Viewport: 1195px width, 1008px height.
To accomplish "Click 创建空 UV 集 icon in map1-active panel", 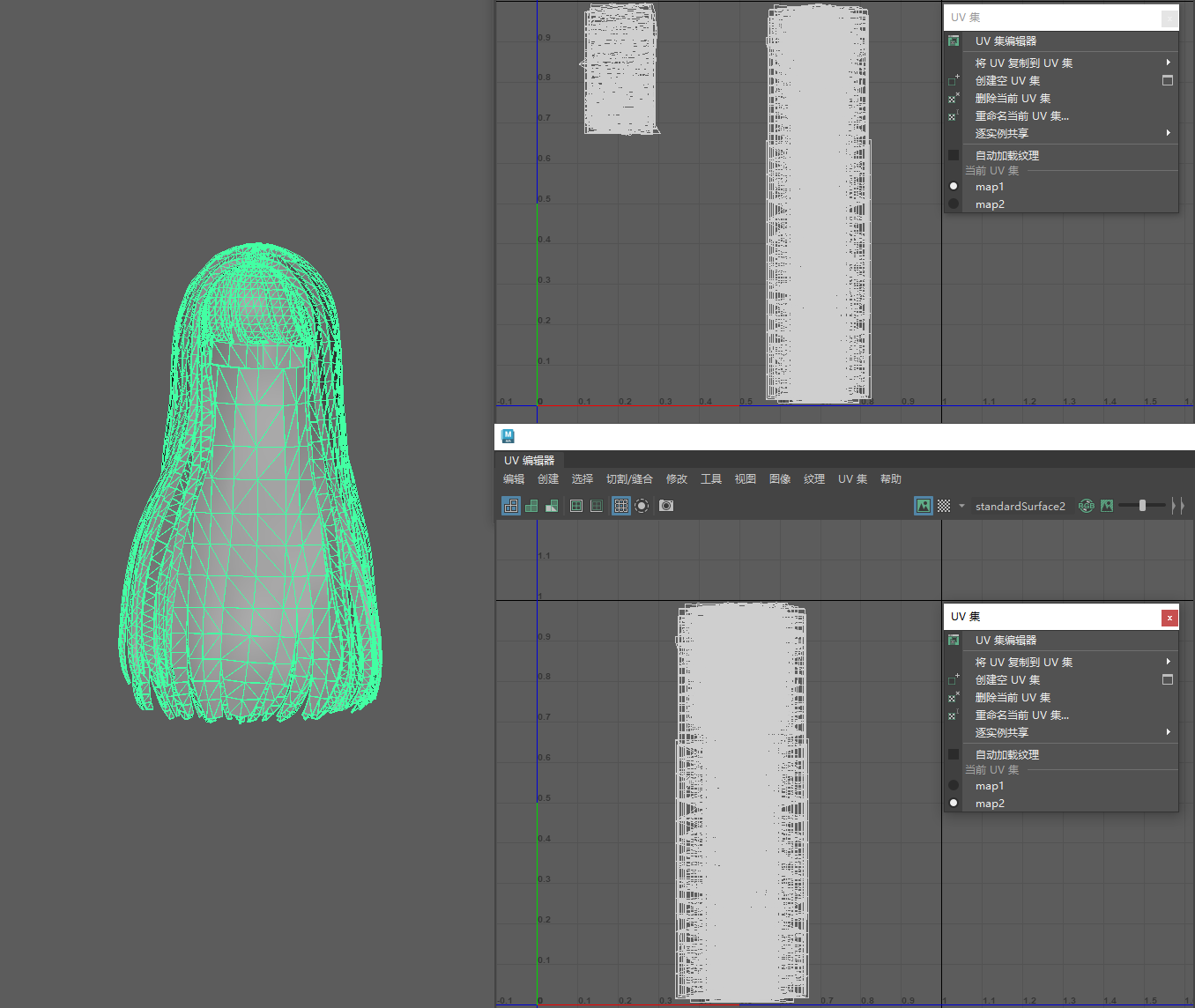I will (x=954, y=81).
